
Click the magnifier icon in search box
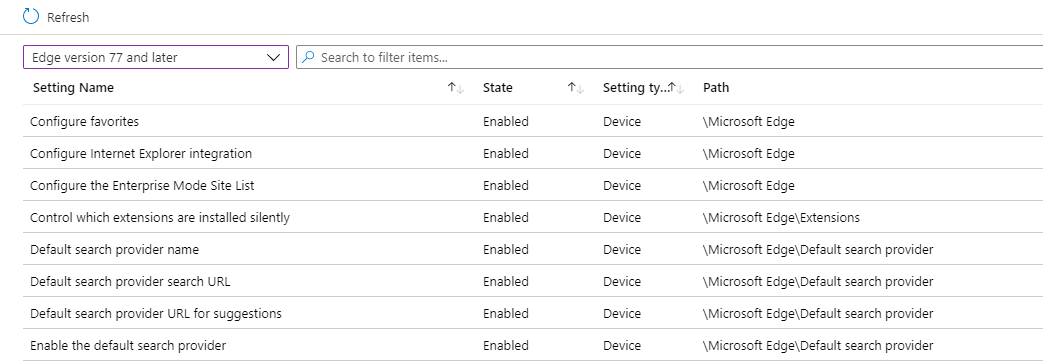click(x=307, y=57)
